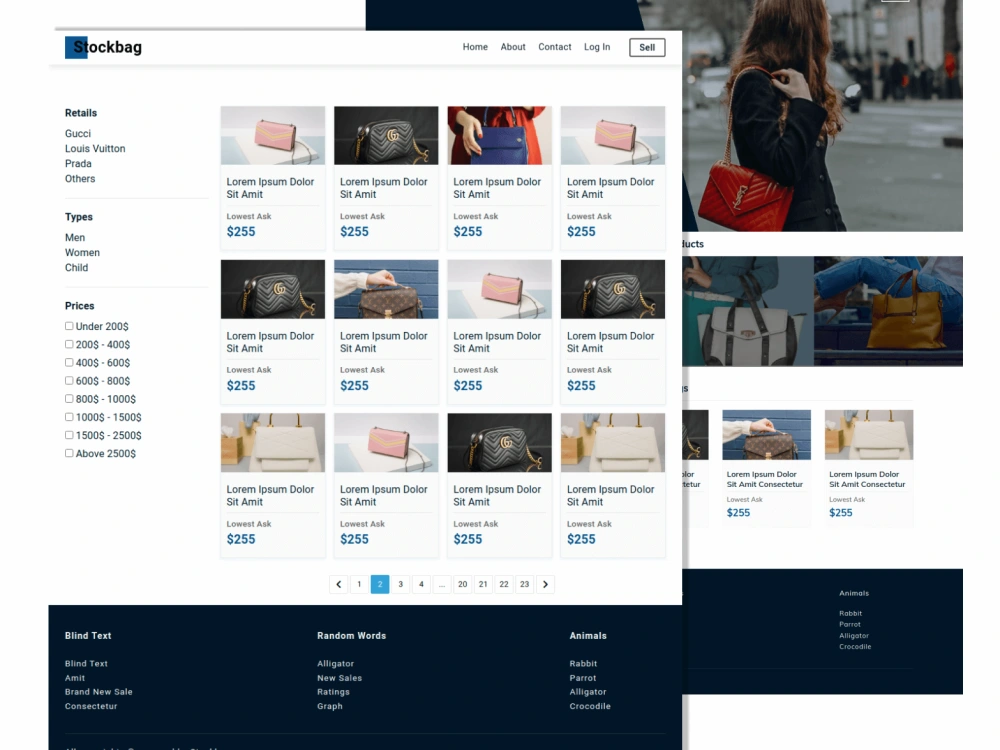
Task: Click the Stockbag logo
Action: (103, 47)
